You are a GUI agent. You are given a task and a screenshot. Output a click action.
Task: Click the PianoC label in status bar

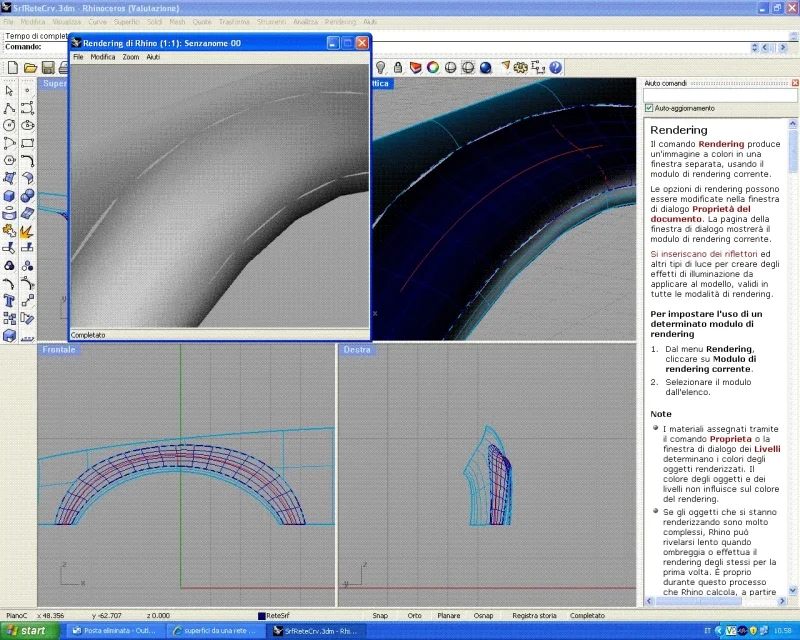pyautogui.click(x=17, y=616)
